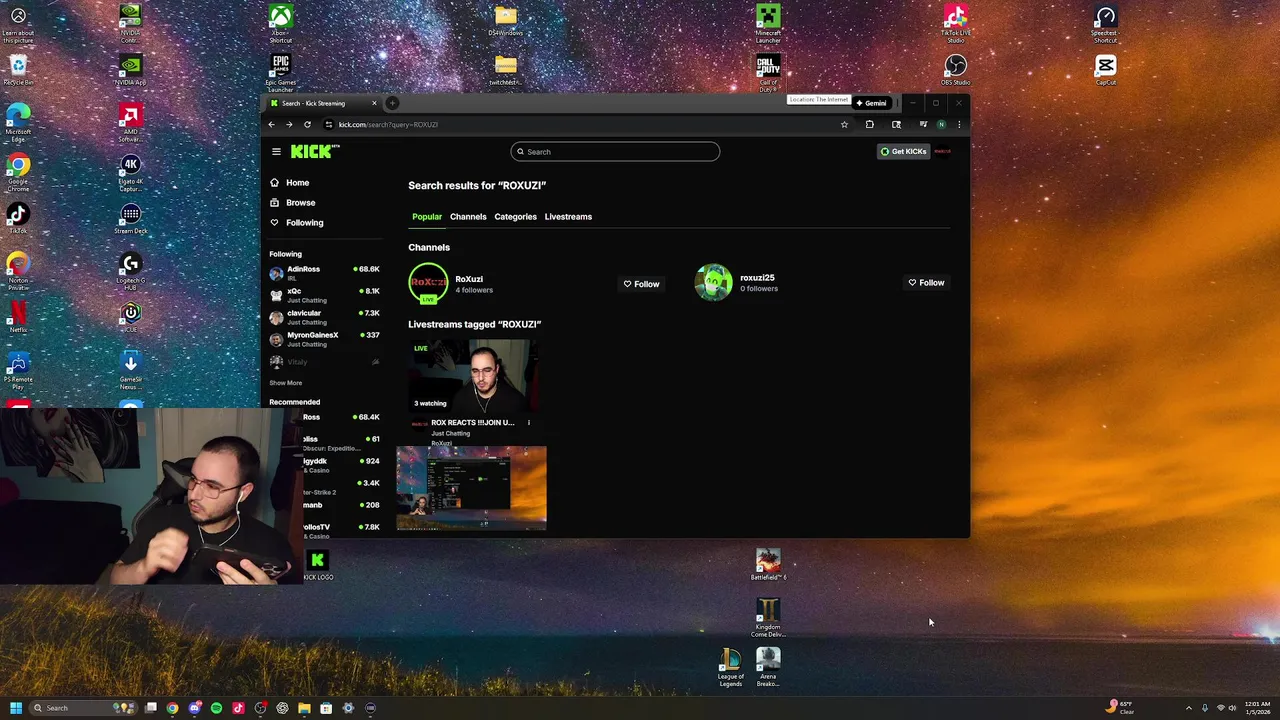Open Epic Games Launcher desktop icon

(281, 73)
